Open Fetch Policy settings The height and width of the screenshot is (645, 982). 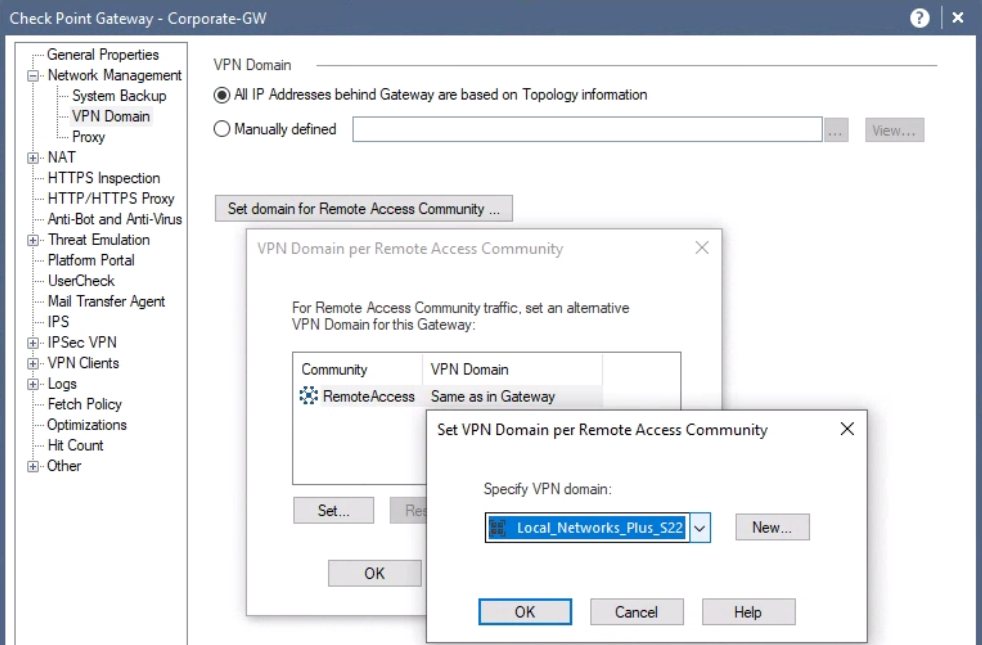(x=85, y=404)
